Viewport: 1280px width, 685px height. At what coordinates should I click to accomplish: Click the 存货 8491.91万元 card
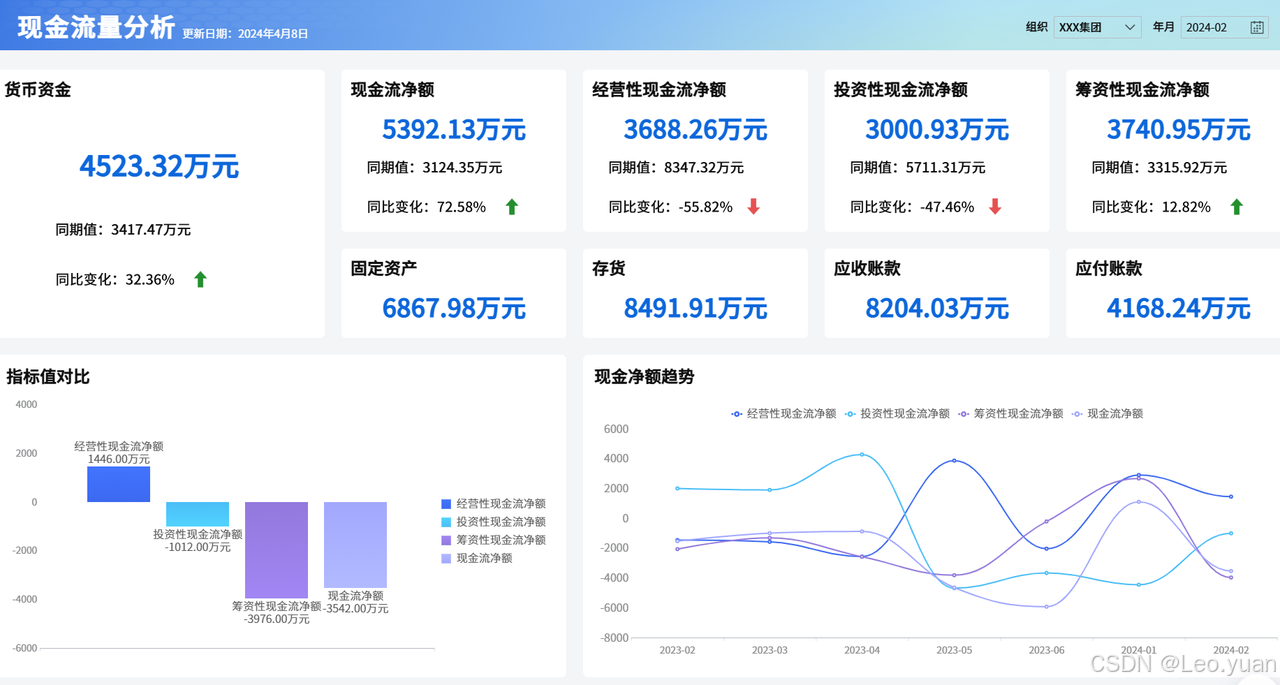[x=695, y=293]
